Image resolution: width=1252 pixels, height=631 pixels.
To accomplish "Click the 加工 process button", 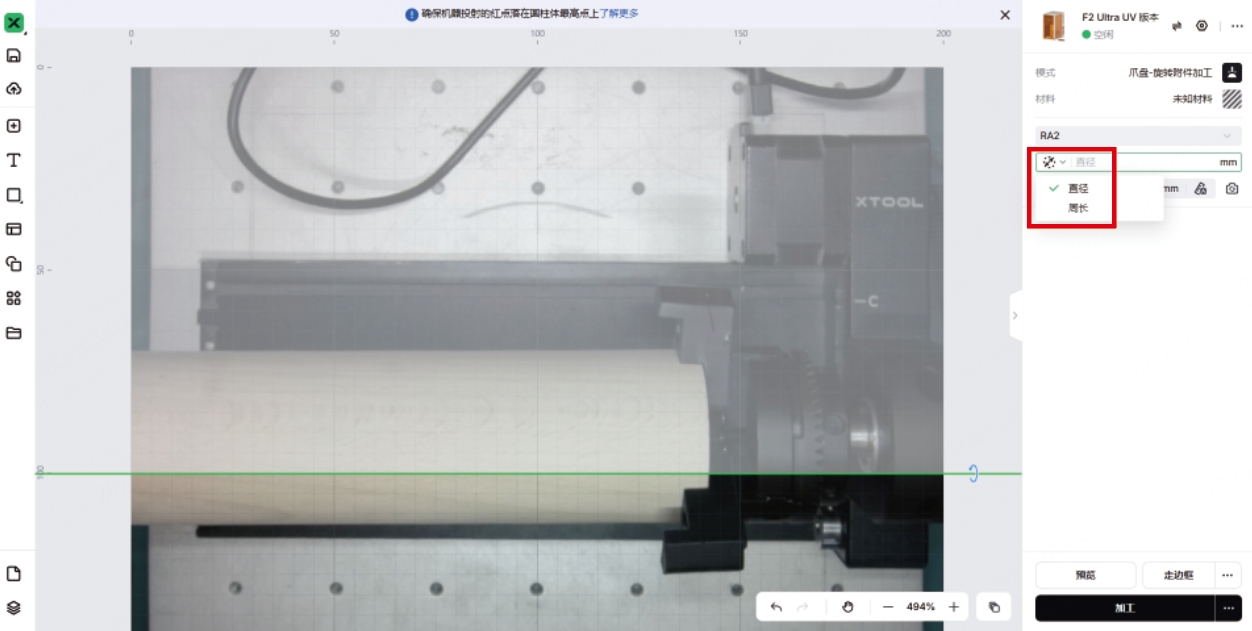I will tap(1125, 608).
